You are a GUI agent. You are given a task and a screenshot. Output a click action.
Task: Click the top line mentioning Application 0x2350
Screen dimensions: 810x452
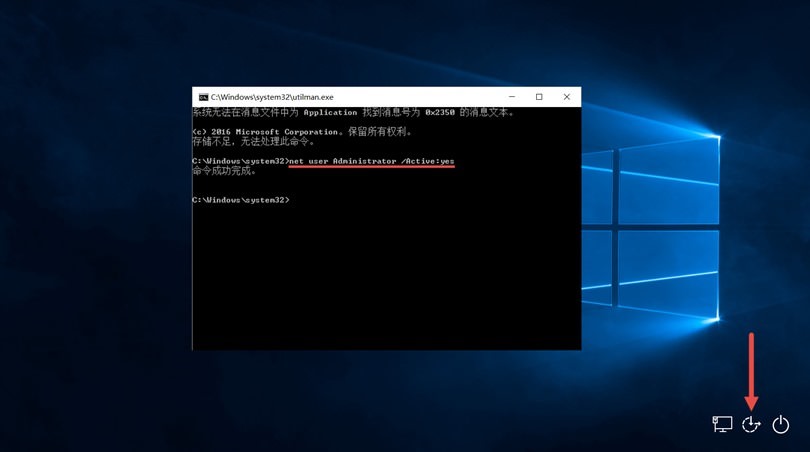353,112
